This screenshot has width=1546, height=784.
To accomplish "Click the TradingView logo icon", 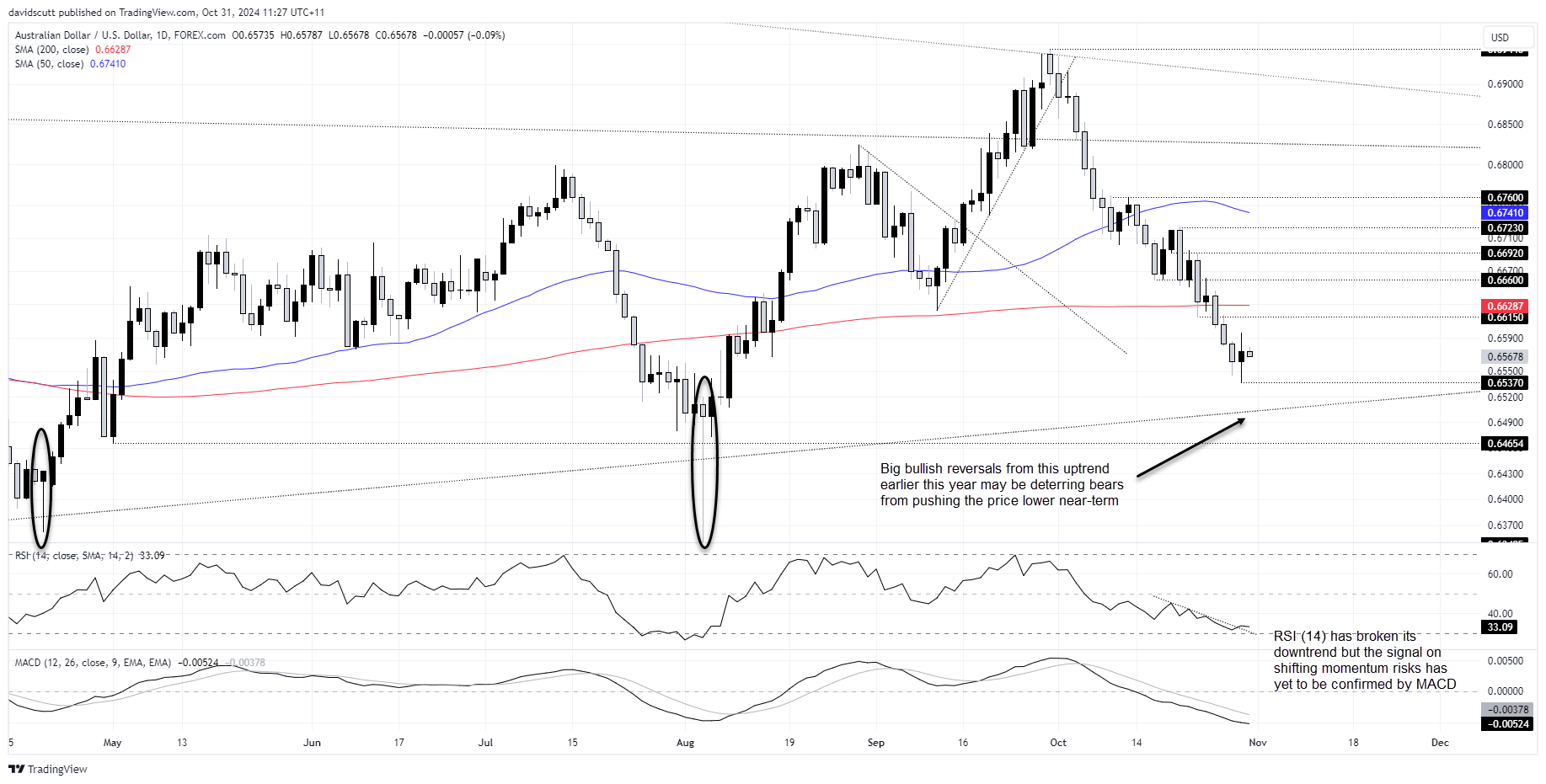I will (x=16, y=769).
